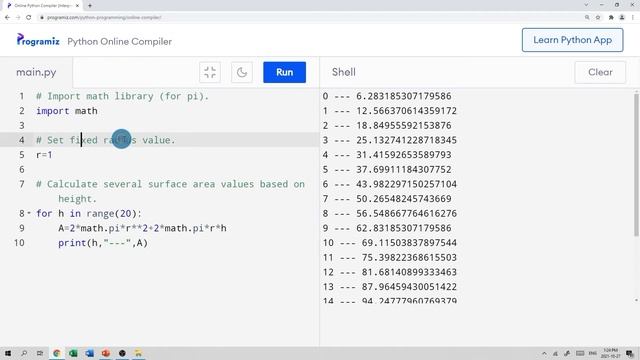
Task: Close the Online Python Compiler tab
Action: 77,6
